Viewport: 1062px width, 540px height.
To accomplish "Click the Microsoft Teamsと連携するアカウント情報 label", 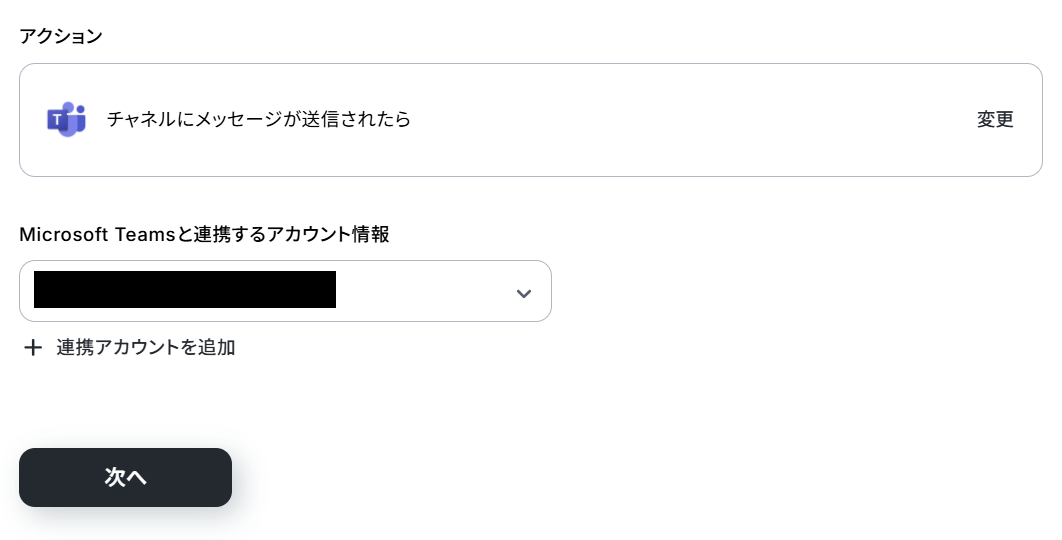I will pyautogui.click(x=205, y=234).
